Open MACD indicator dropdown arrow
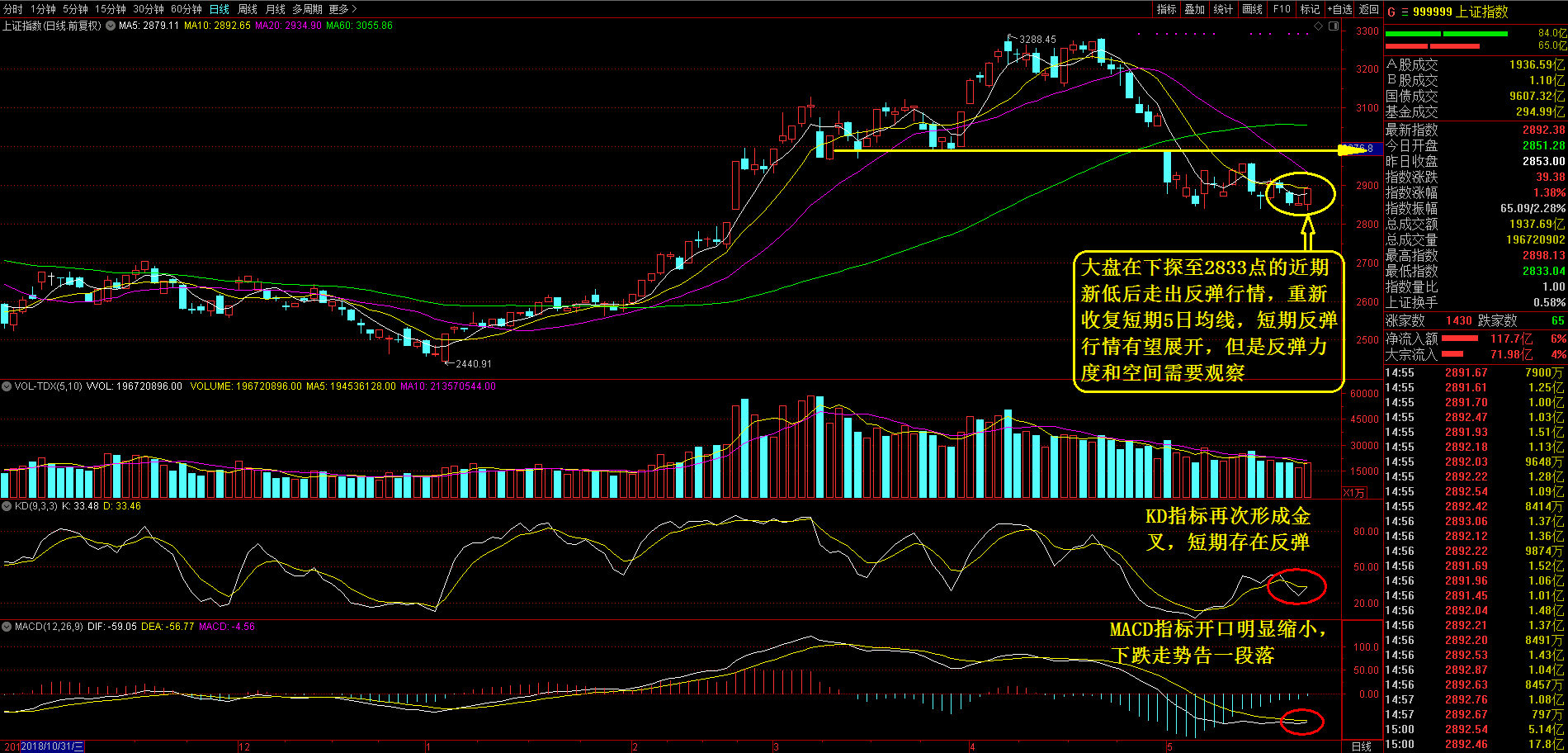Viewport: 1568px width, 753px height. (x=7, y=627)
